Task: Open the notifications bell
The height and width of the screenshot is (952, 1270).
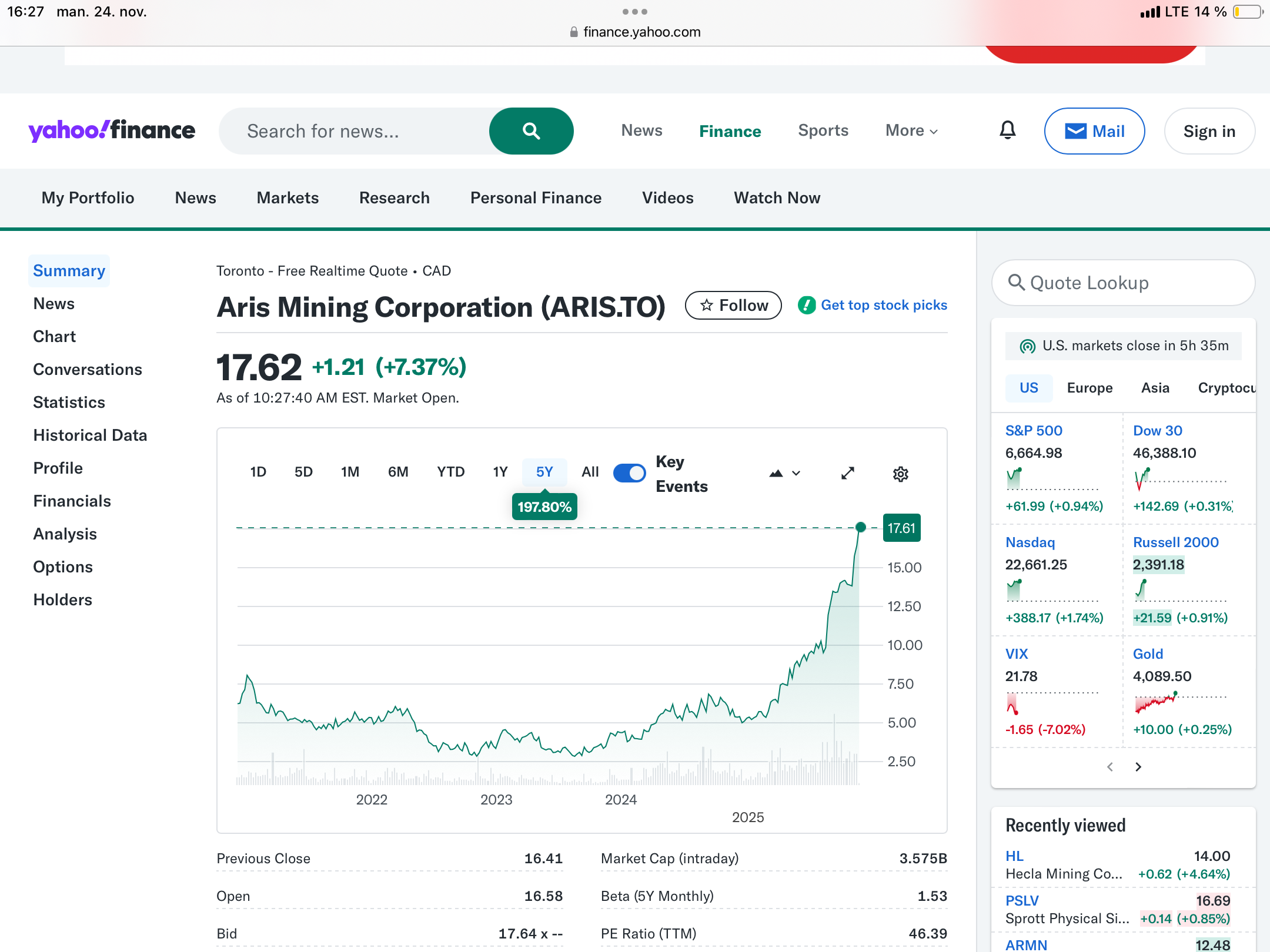Action: click(x=1007, y=130)
